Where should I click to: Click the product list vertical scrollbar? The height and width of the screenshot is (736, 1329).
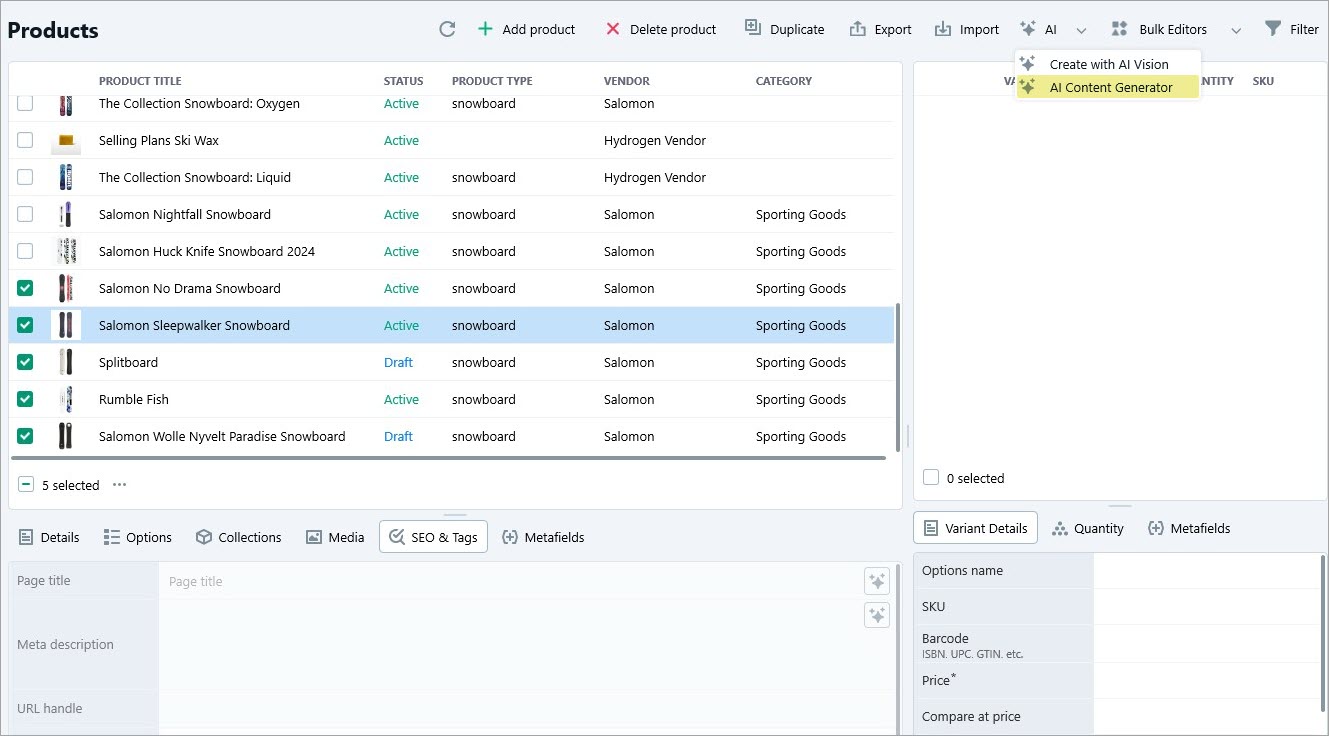(897, 378)
